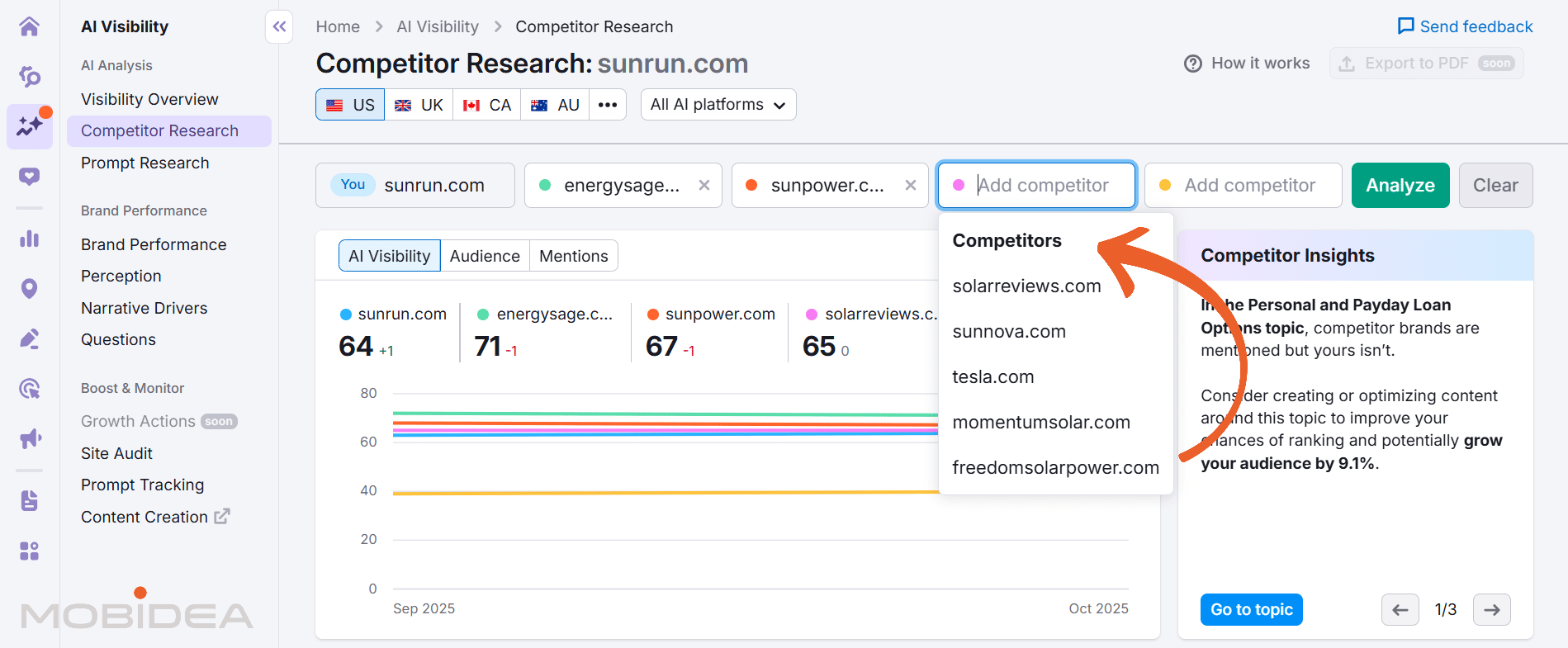This screenshot has width=1568, height=648.
Task: Click blue sunrun.com legend dot
Action: (346, 315)
